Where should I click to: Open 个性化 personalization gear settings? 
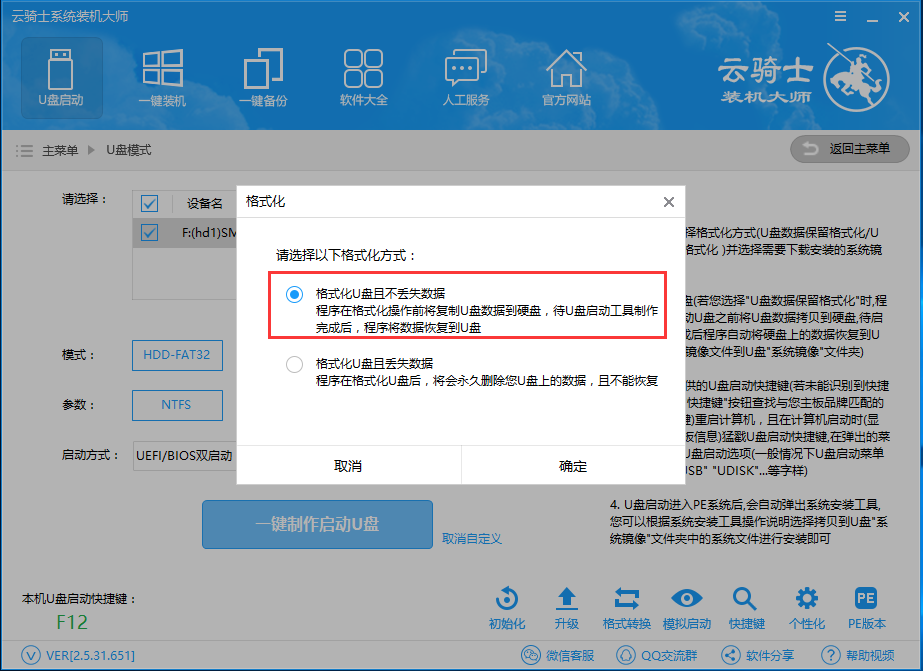pyautogui.click(x=806, y=607)
